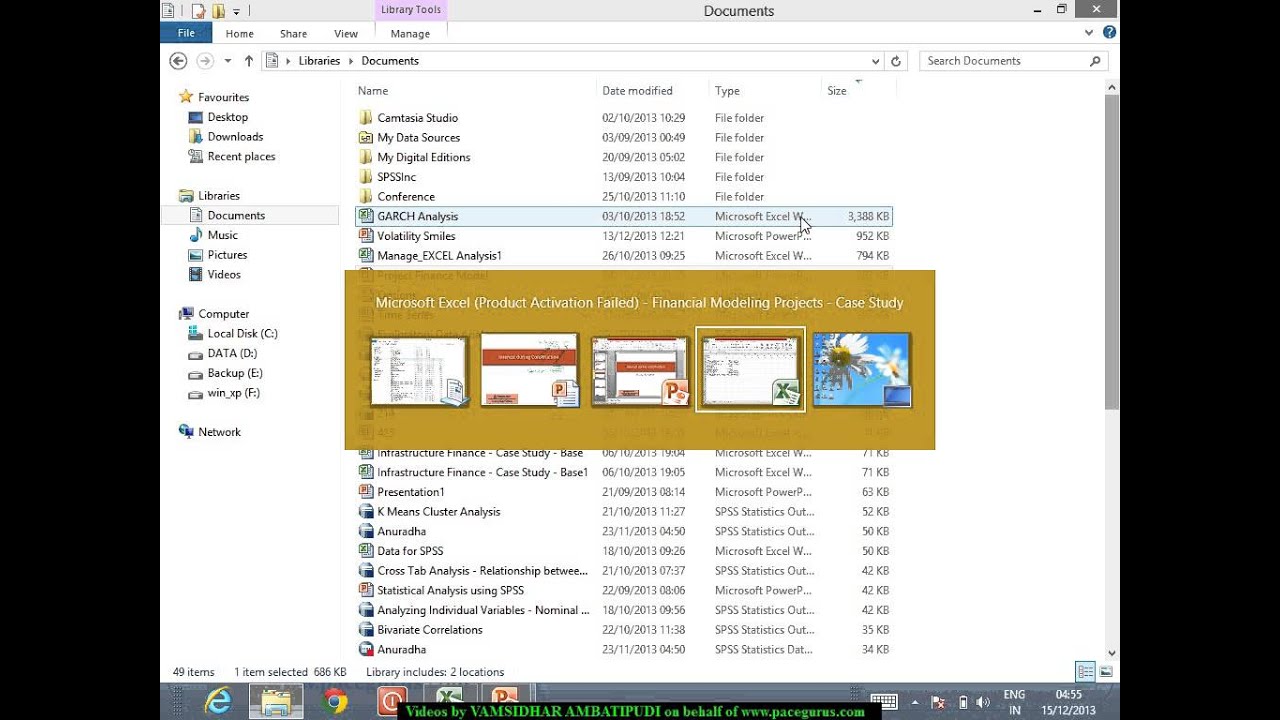Select Desktop under Favourites
The width and height of the screenshot is (1280, 720).
(x=227, y=117)
